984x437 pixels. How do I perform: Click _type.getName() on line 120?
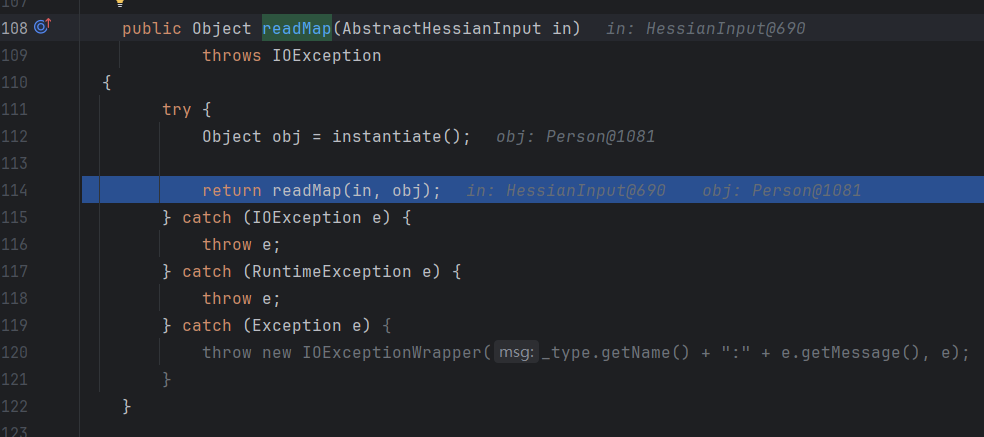tap(628, 352)
